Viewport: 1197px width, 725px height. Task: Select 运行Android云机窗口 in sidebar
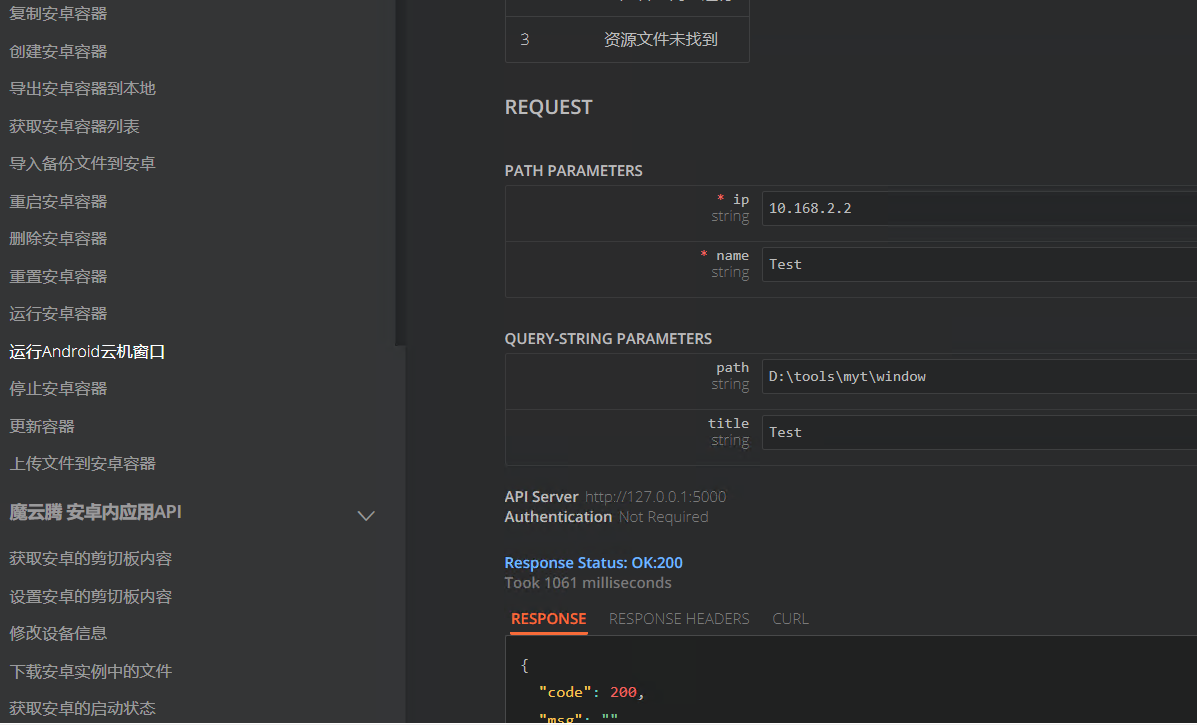click(x=87, y=351)
